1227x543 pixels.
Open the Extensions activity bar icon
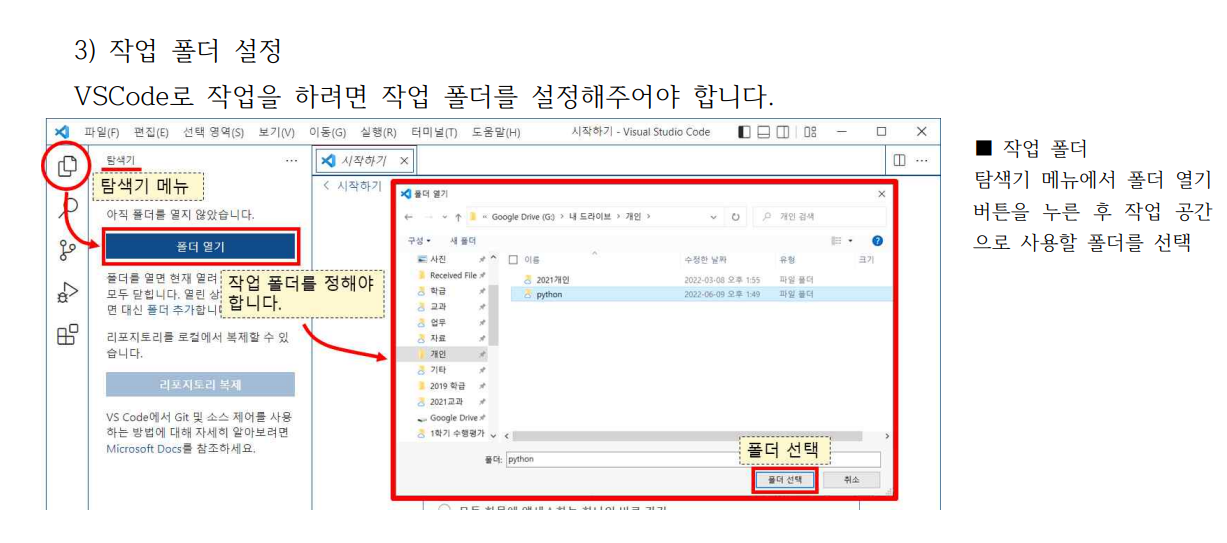[67, 335]
